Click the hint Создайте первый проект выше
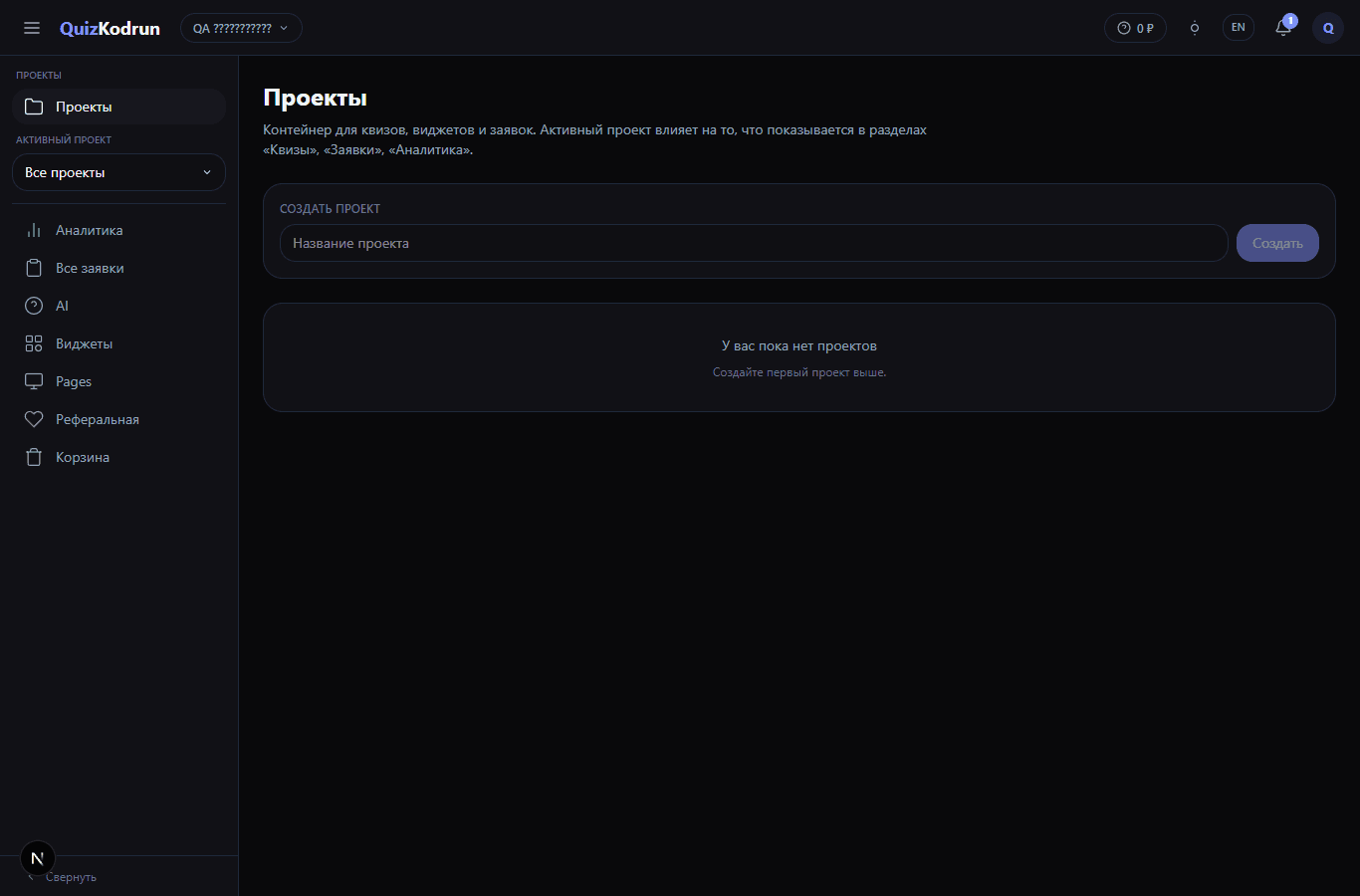Viewport: 1360px width, 896px height. coord(799,372)
